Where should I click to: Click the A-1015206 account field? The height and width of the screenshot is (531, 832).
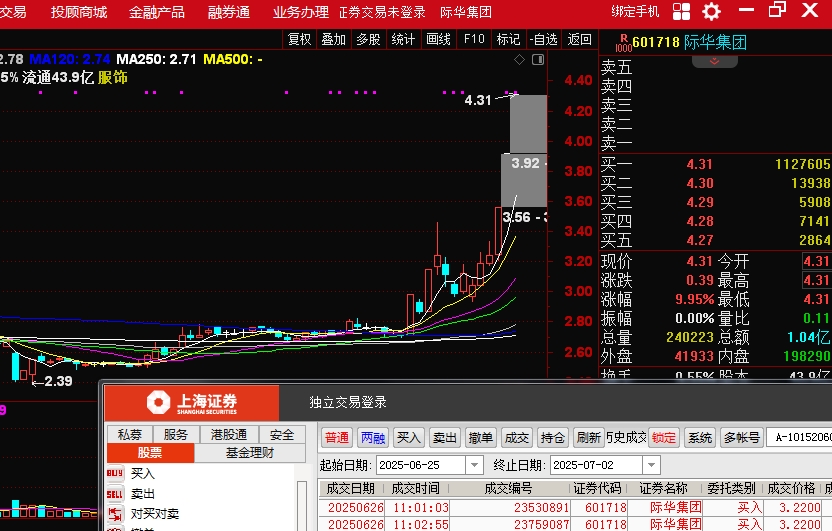[800, 437]
